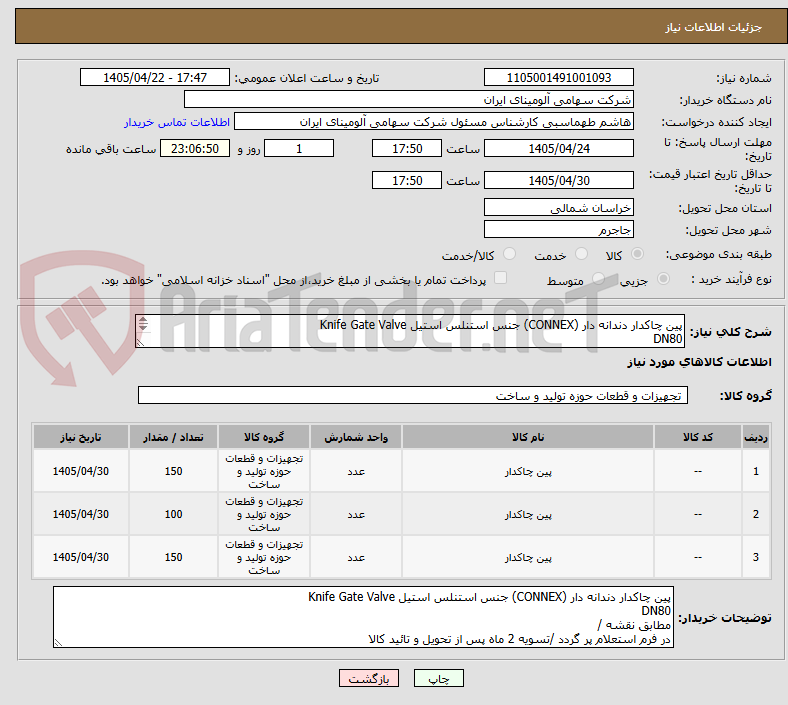The height and width of the screenshot is (705, 788).
Task: Click quantity 100 in row 2
Action: click(x=173, y=514)
